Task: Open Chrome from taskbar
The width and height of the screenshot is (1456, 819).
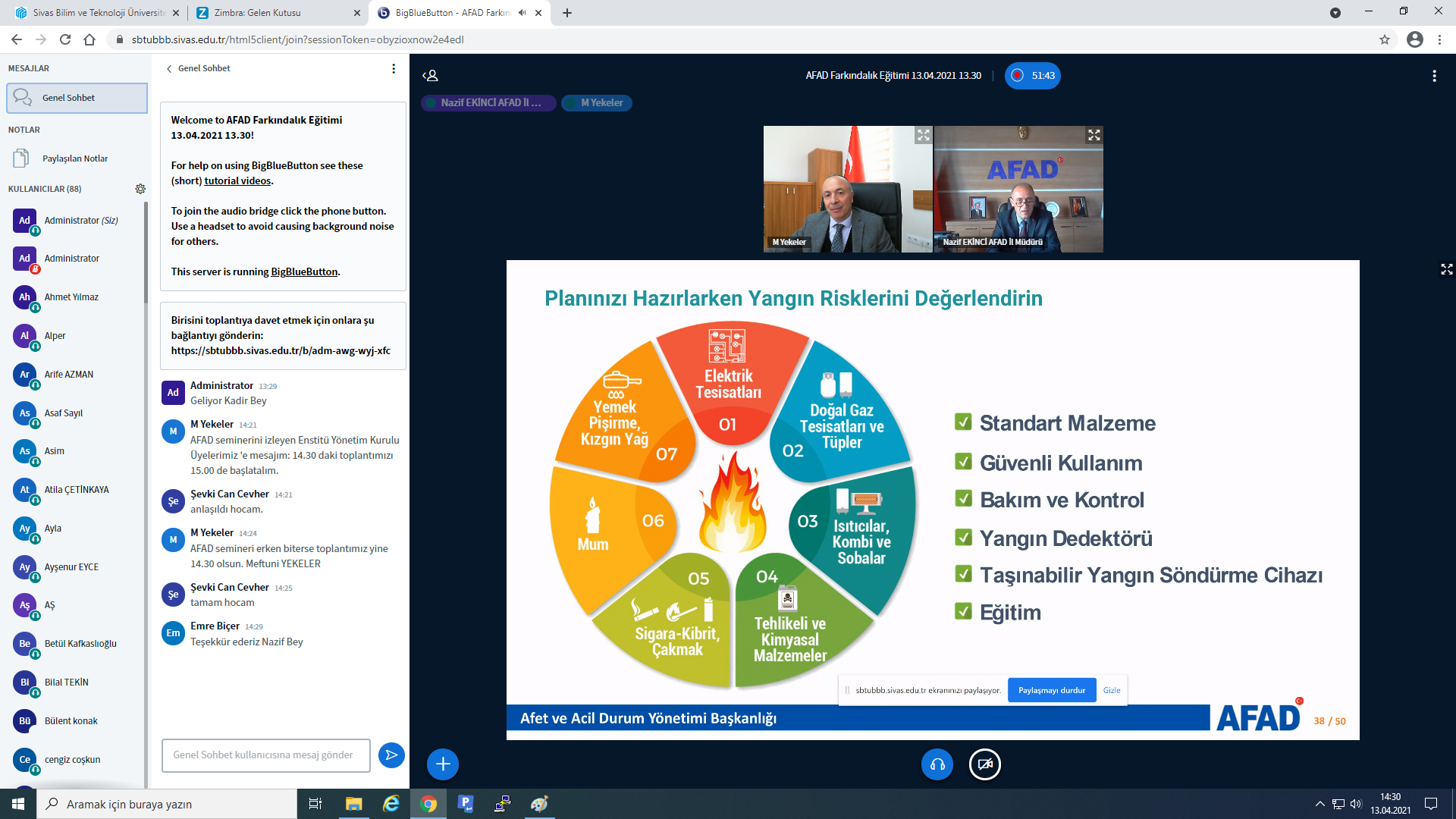Action: [428, 804]
